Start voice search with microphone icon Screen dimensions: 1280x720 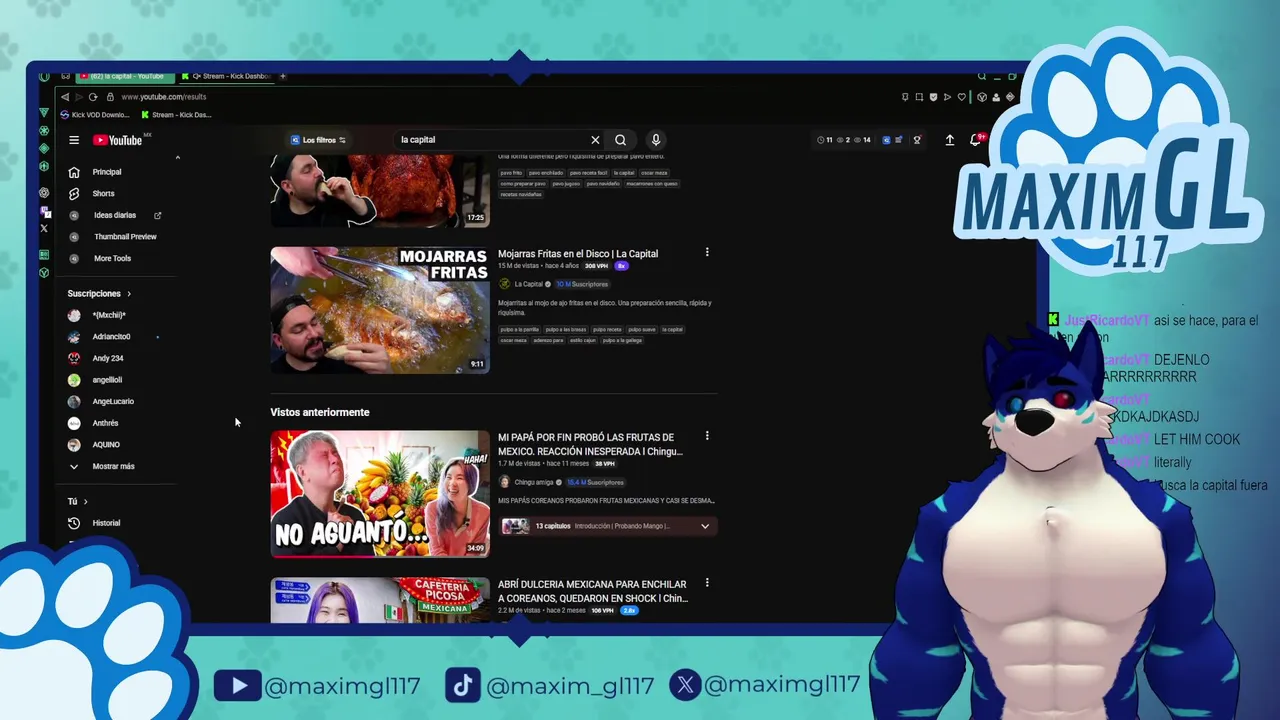point(655,140)
